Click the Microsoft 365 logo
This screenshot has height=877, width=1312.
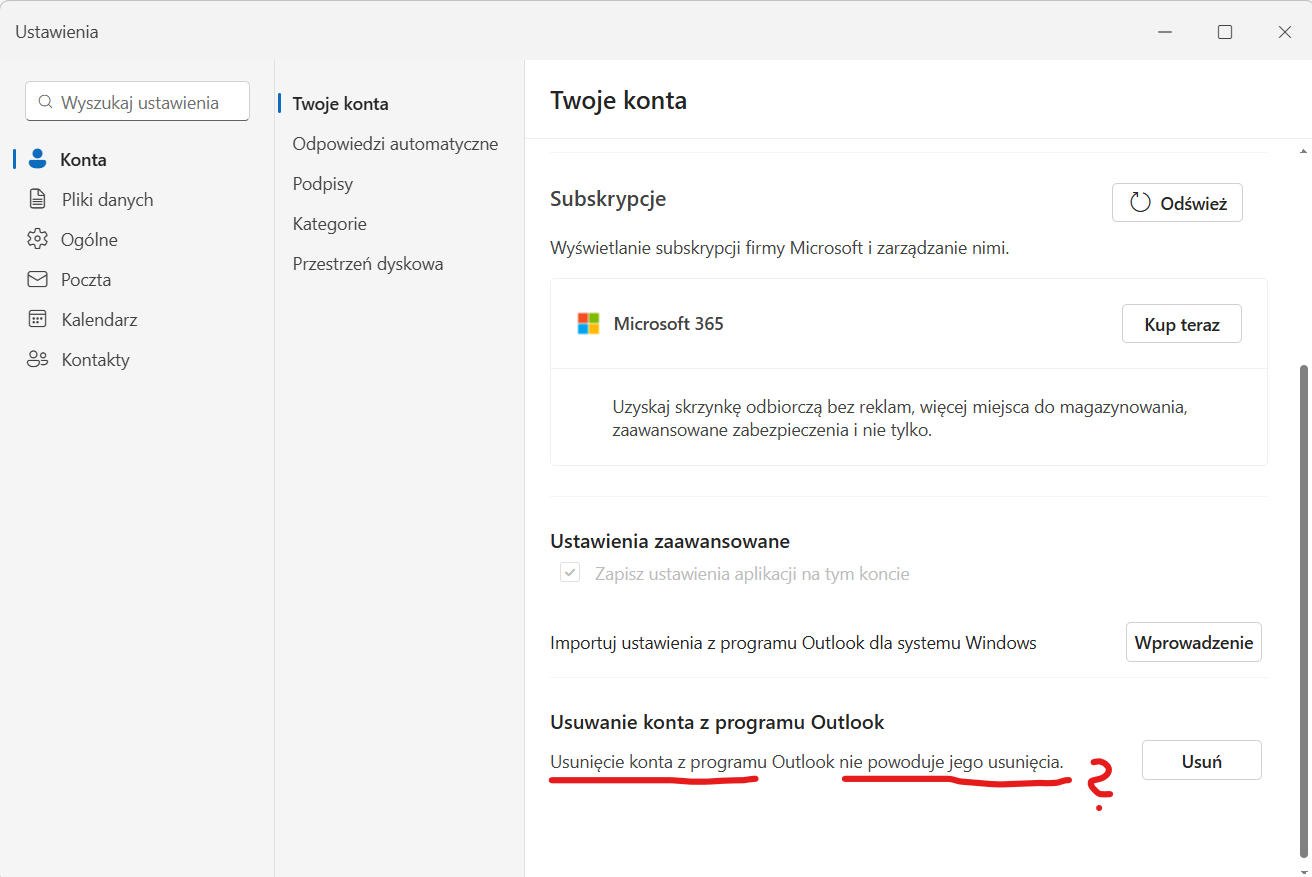[588, 323]
